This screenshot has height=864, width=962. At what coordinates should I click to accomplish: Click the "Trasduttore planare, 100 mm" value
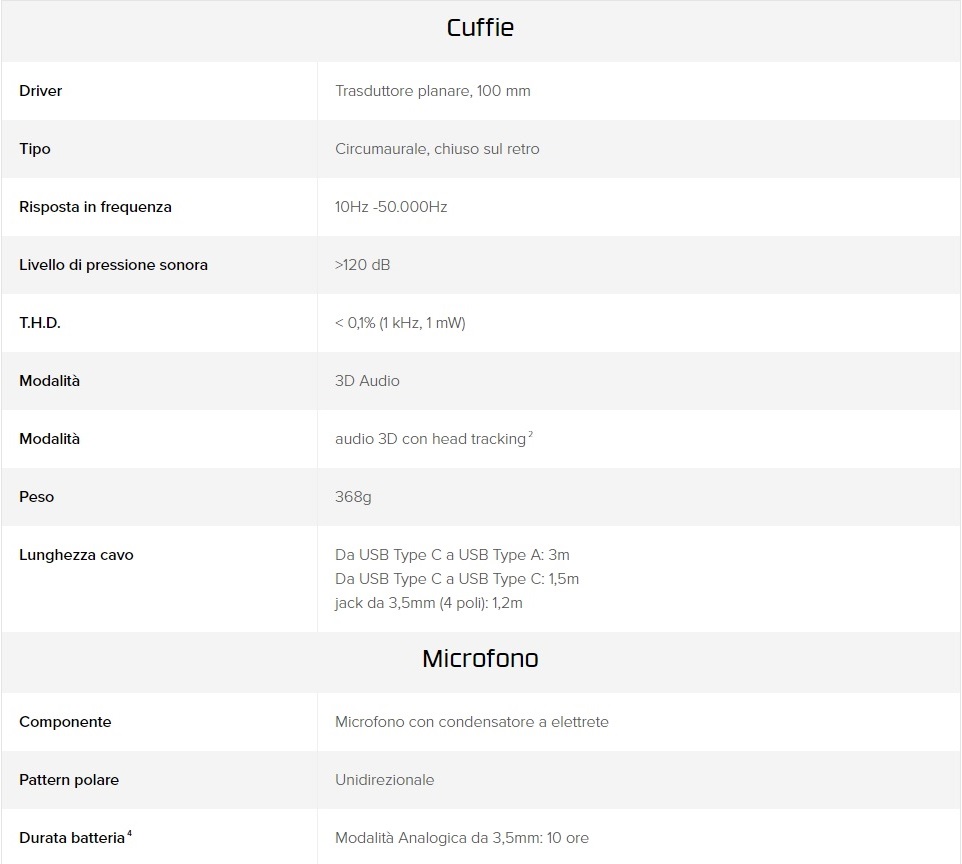pos(433,91)
